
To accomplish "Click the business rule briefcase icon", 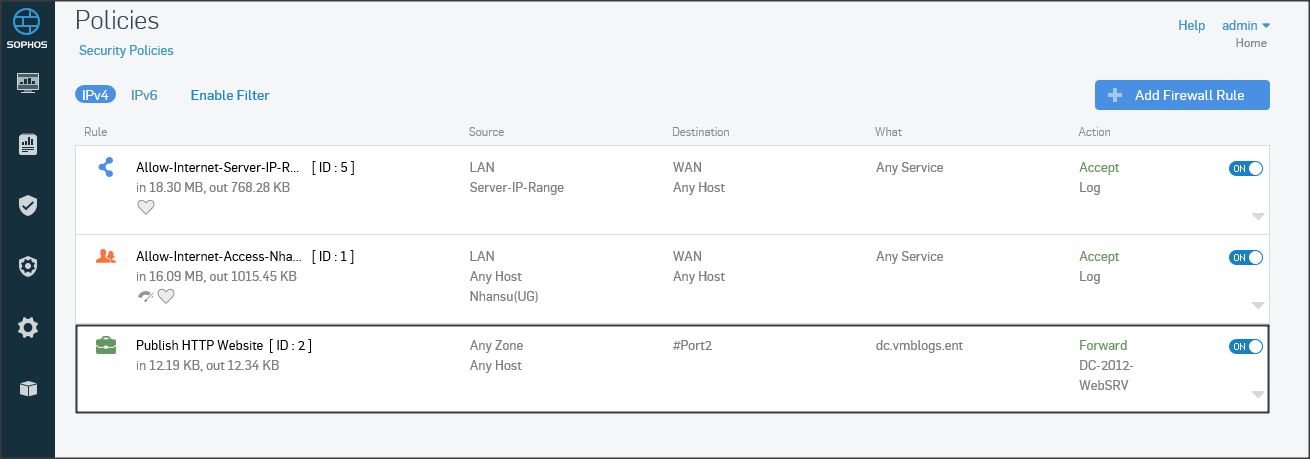I will 106,346.
